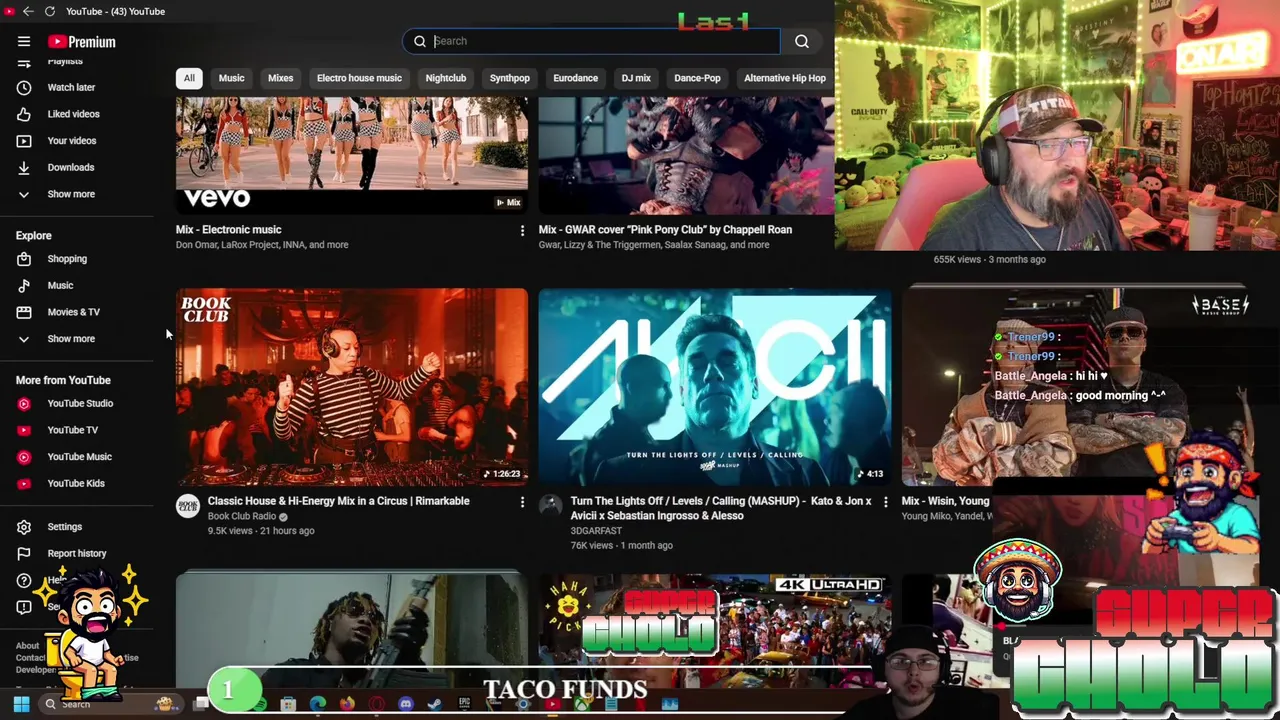This screenshot has height=720, width=1280.
Task: Open options menu for Mix - Electronic music
Action: [x=522, y=231]
